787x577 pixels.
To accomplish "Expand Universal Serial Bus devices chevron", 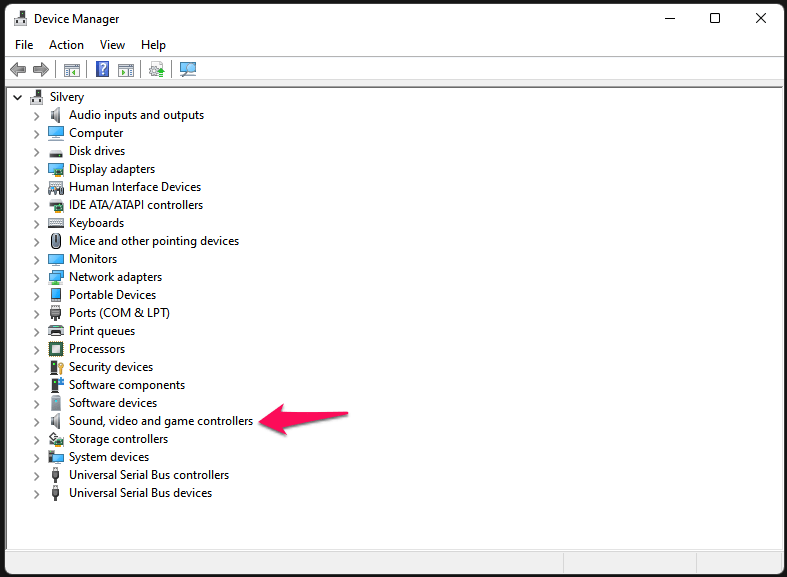I will tap(36, 494).
